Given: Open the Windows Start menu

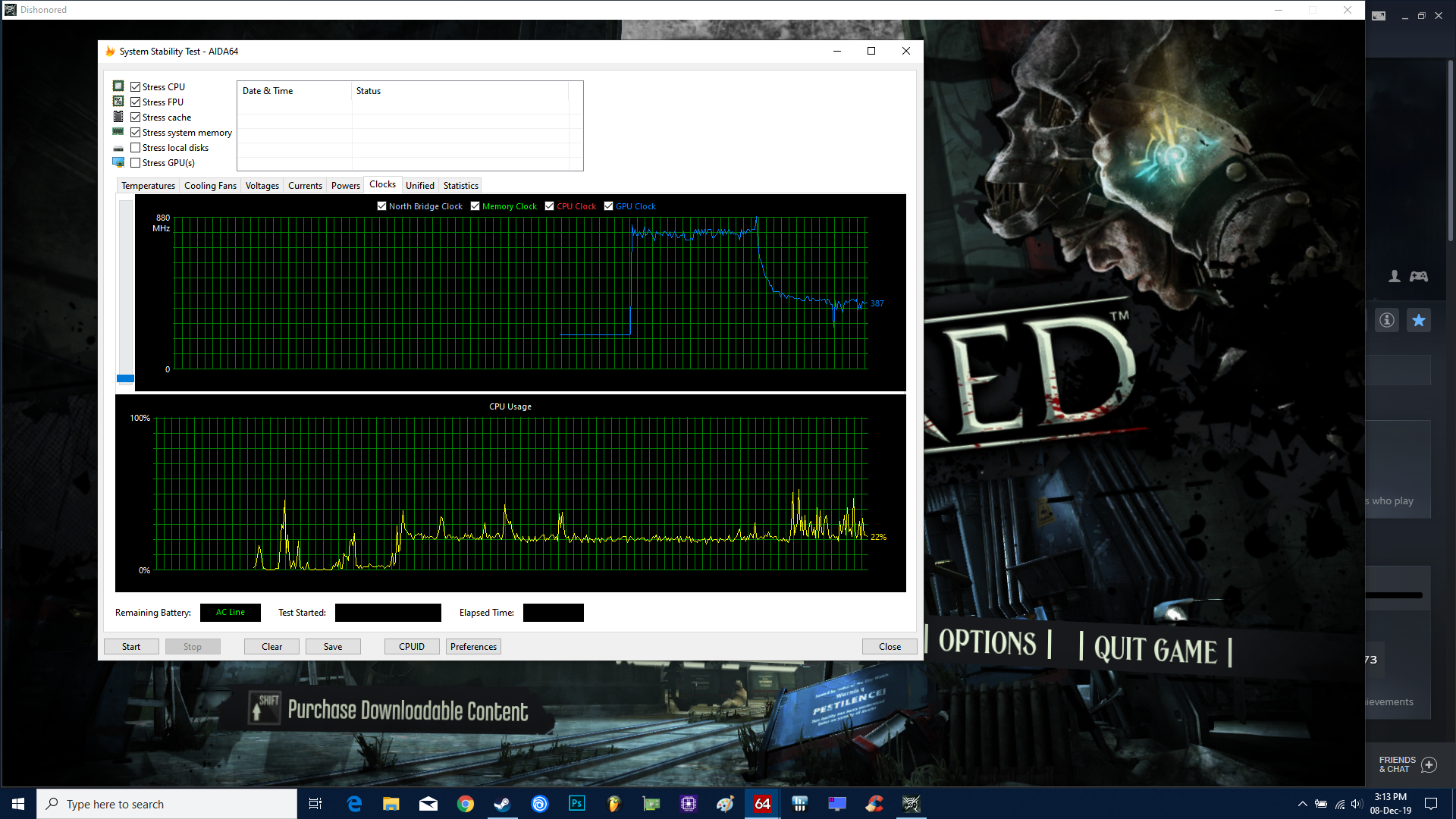Looking at the screenshot, I should pos(18,804).
